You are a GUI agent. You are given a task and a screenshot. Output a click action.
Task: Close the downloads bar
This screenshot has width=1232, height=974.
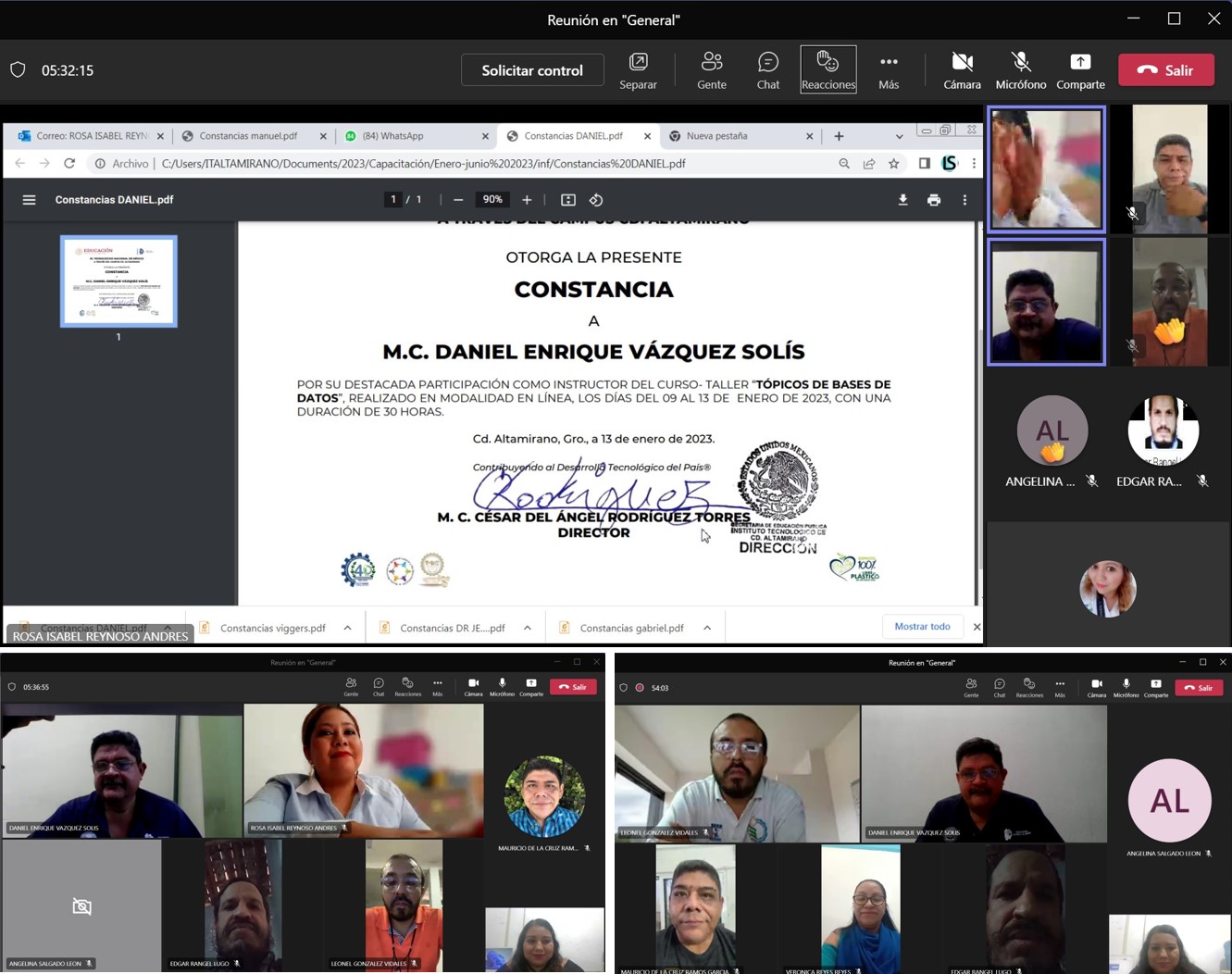point(977,628)
